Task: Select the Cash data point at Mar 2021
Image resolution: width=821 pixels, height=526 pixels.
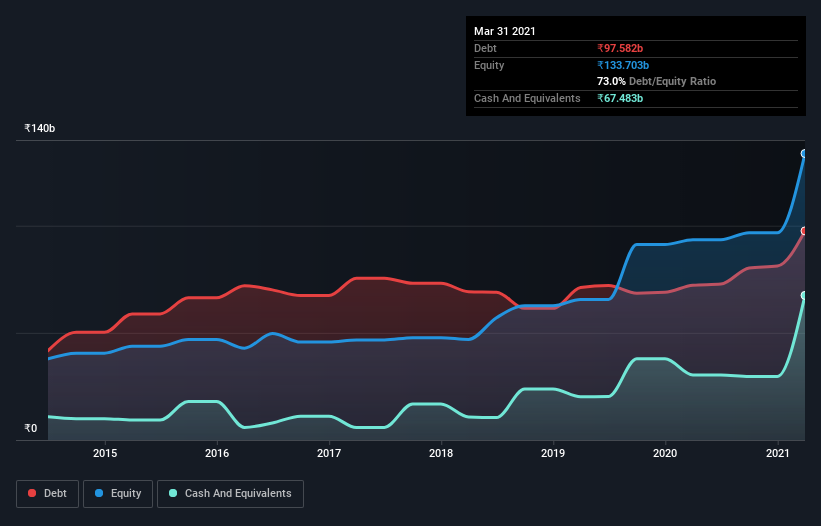Action: coord(804,296)
